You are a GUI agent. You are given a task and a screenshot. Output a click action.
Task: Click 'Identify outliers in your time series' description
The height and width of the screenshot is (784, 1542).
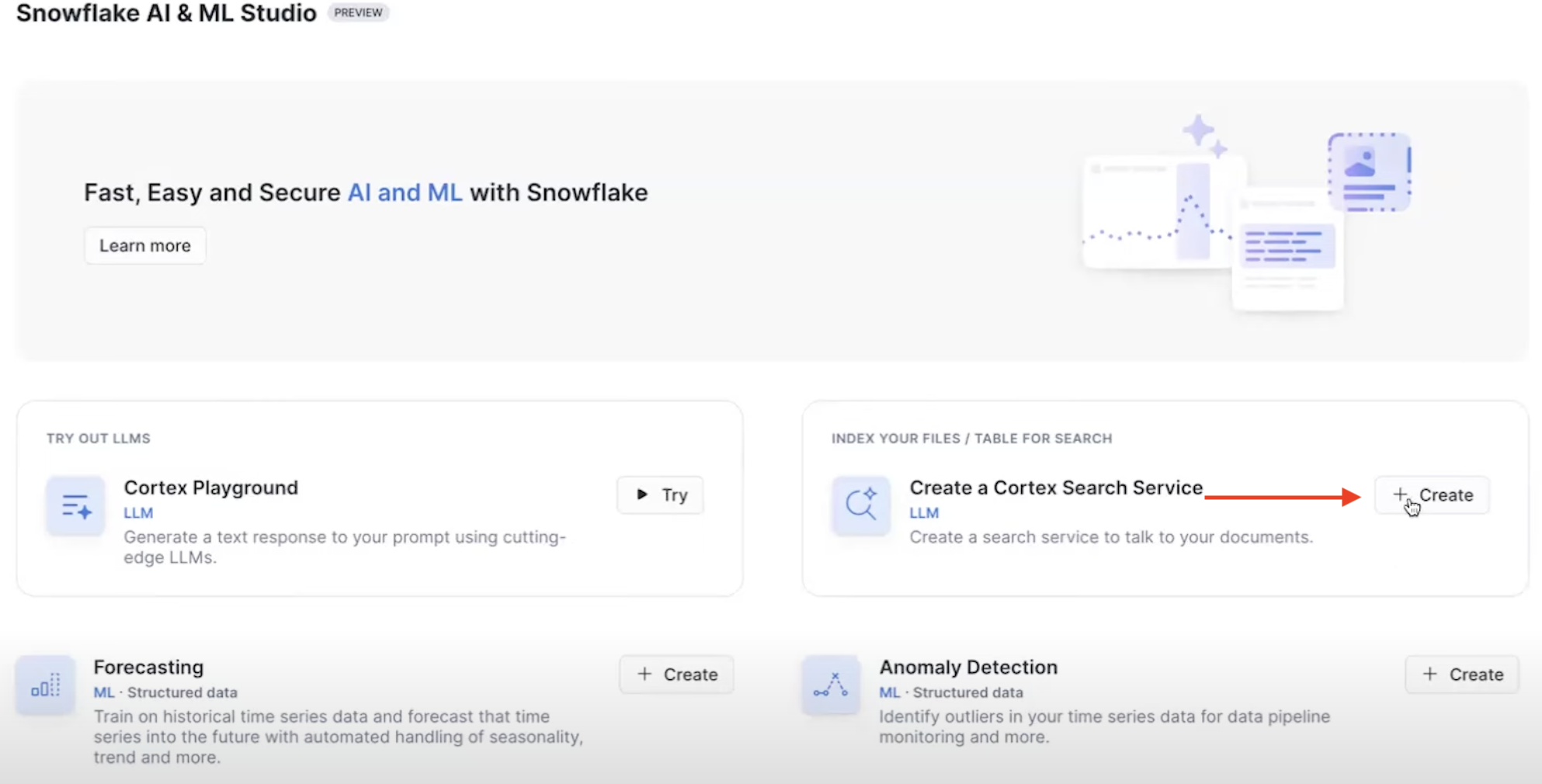[1104, 727]
